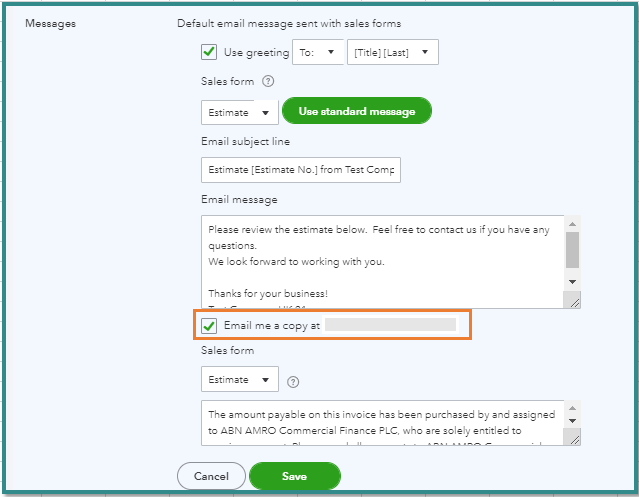
Task: Click the ABN AMRO message text area
Action: pyautogui.click(x=380, y=423)
